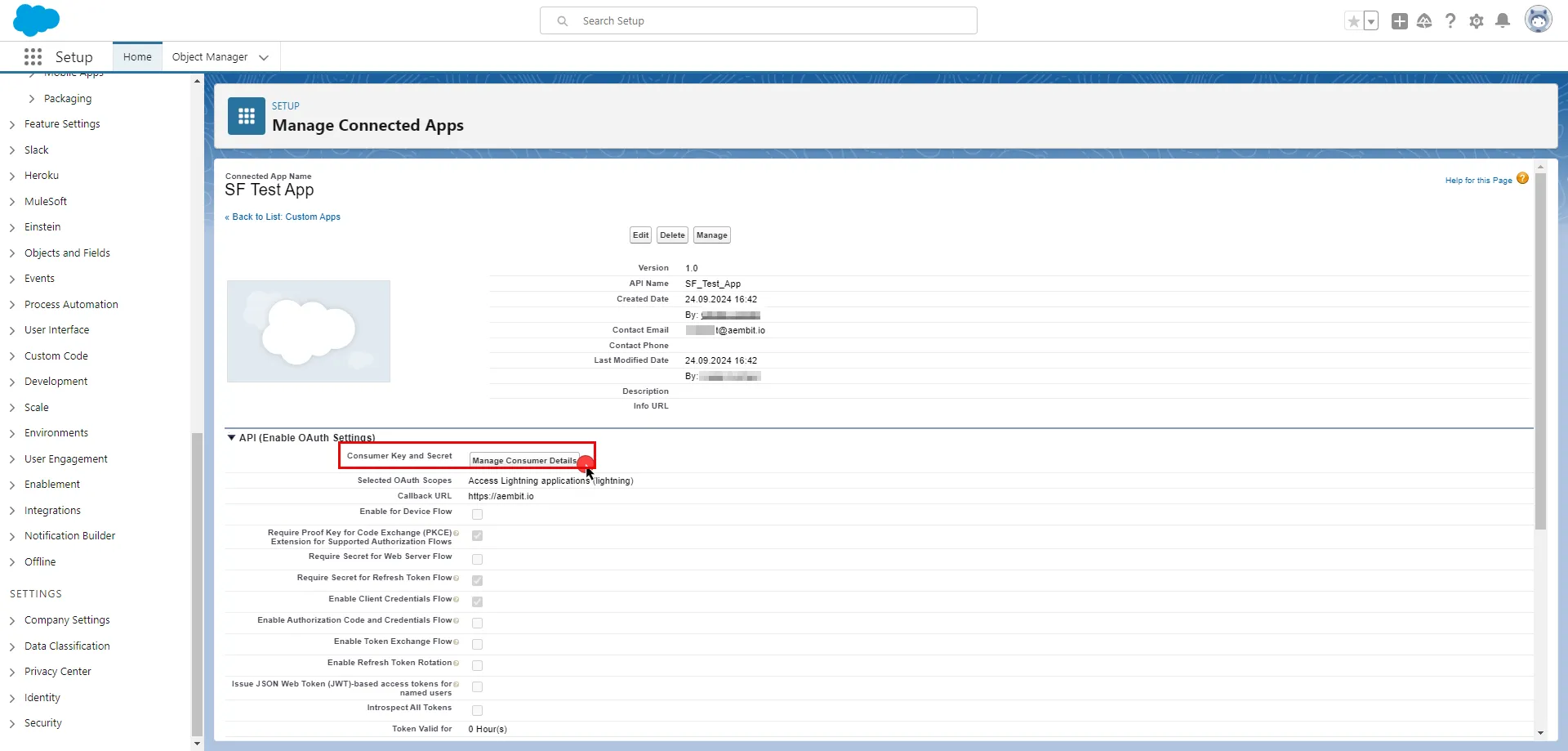Open the Help for this Page link

[x=1478, y=181]
